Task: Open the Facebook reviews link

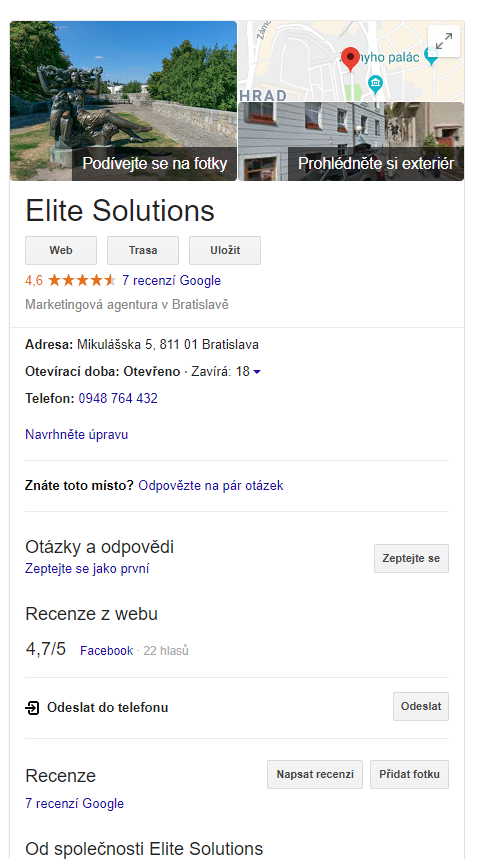Action: coord(107,651)
